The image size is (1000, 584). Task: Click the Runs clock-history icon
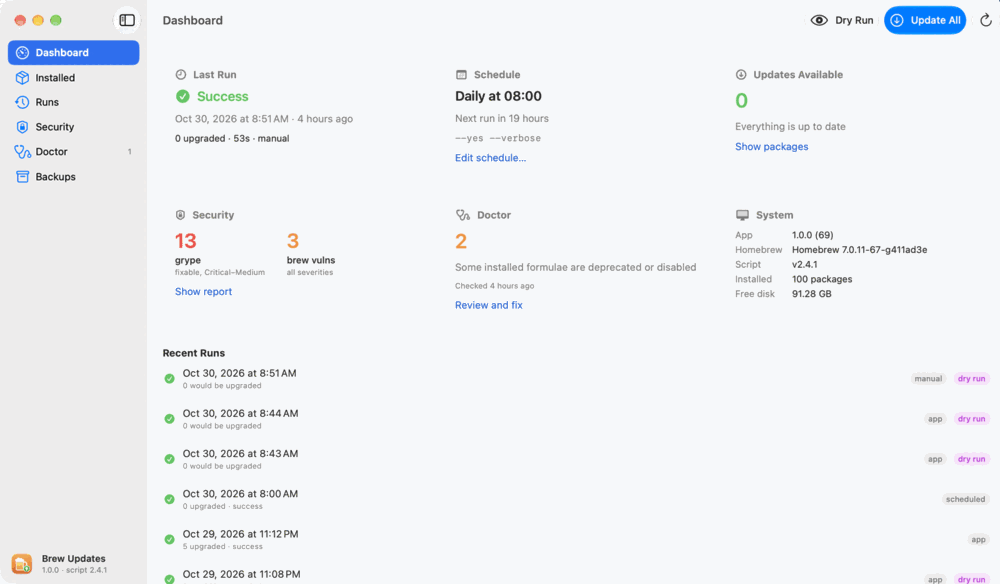pyautogui.click(x=22, y=102)
